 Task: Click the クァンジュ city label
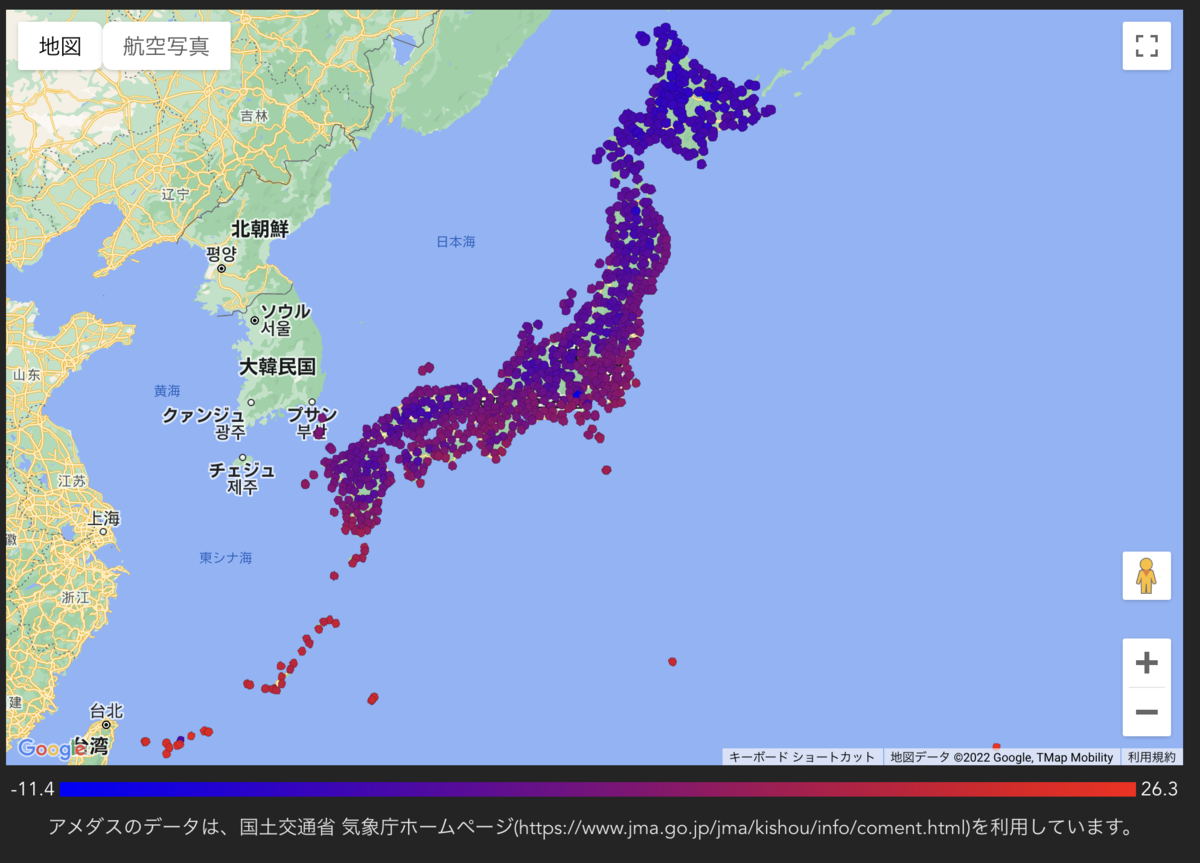click(x=203, y=414)
